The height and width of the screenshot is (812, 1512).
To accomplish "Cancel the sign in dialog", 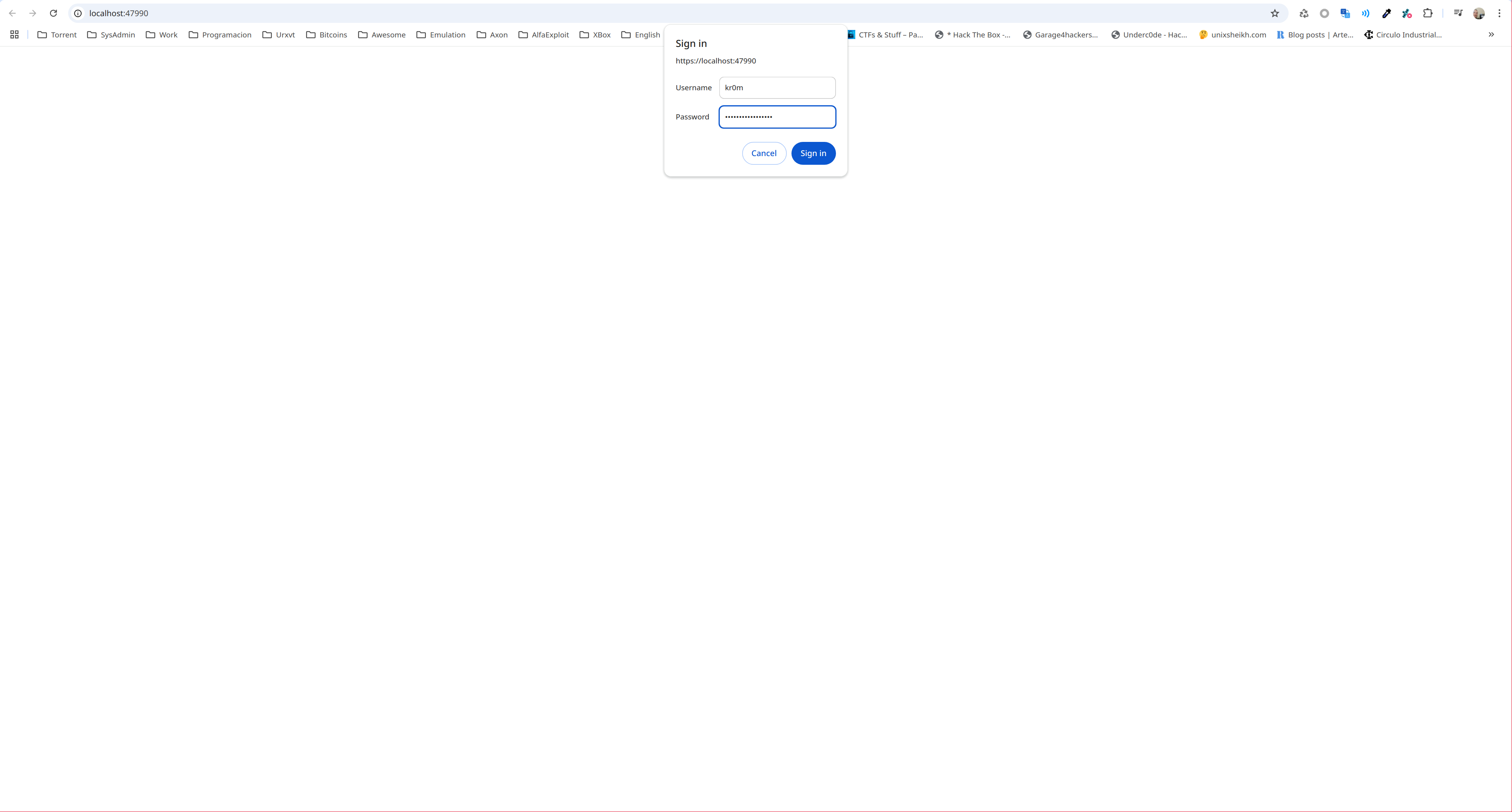I will click(x=763, y=153).
